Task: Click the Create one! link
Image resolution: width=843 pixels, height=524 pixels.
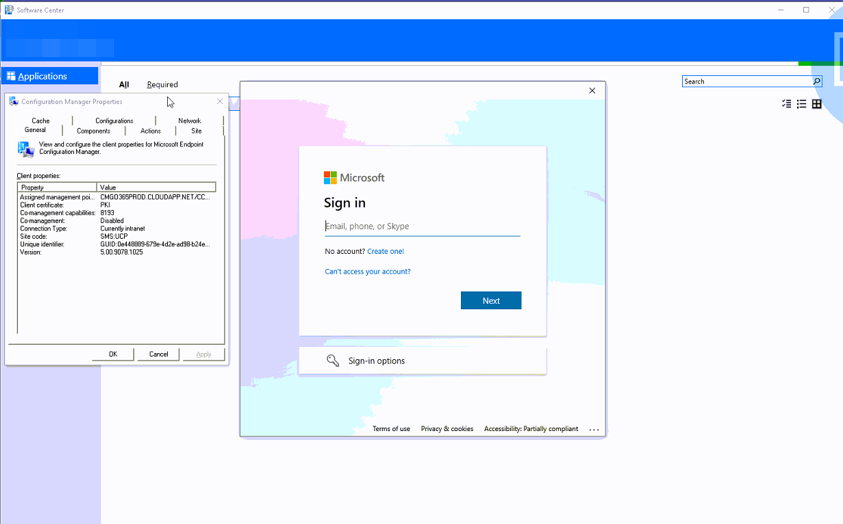Action: coord(385,251)
